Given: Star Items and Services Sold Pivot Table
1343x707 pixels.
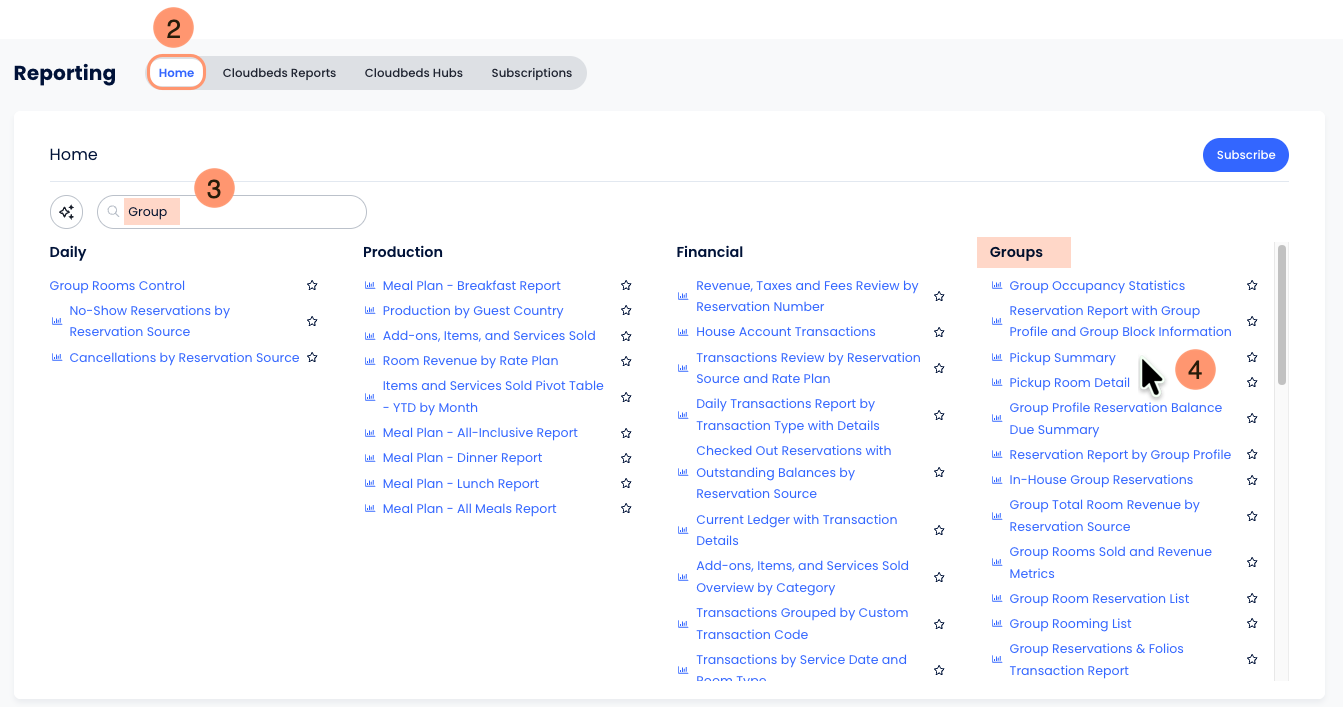Looking at the screenshot, I should 626,397.
